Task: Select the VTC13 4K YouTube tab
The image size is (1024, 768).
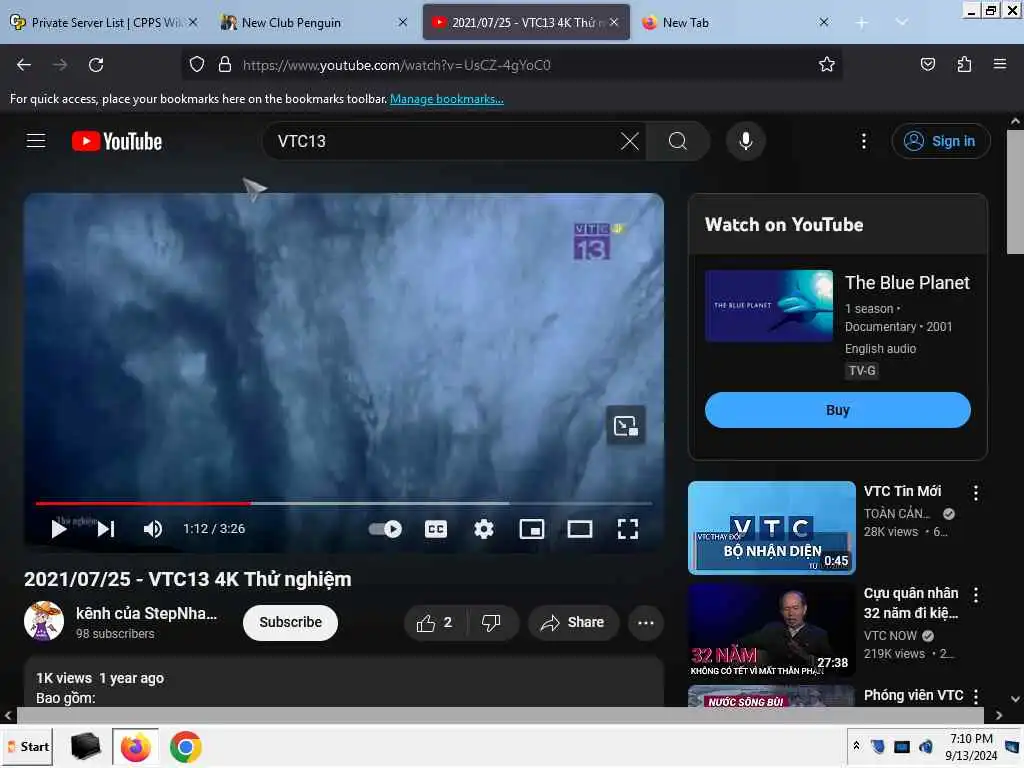Action: click(526, 22)
